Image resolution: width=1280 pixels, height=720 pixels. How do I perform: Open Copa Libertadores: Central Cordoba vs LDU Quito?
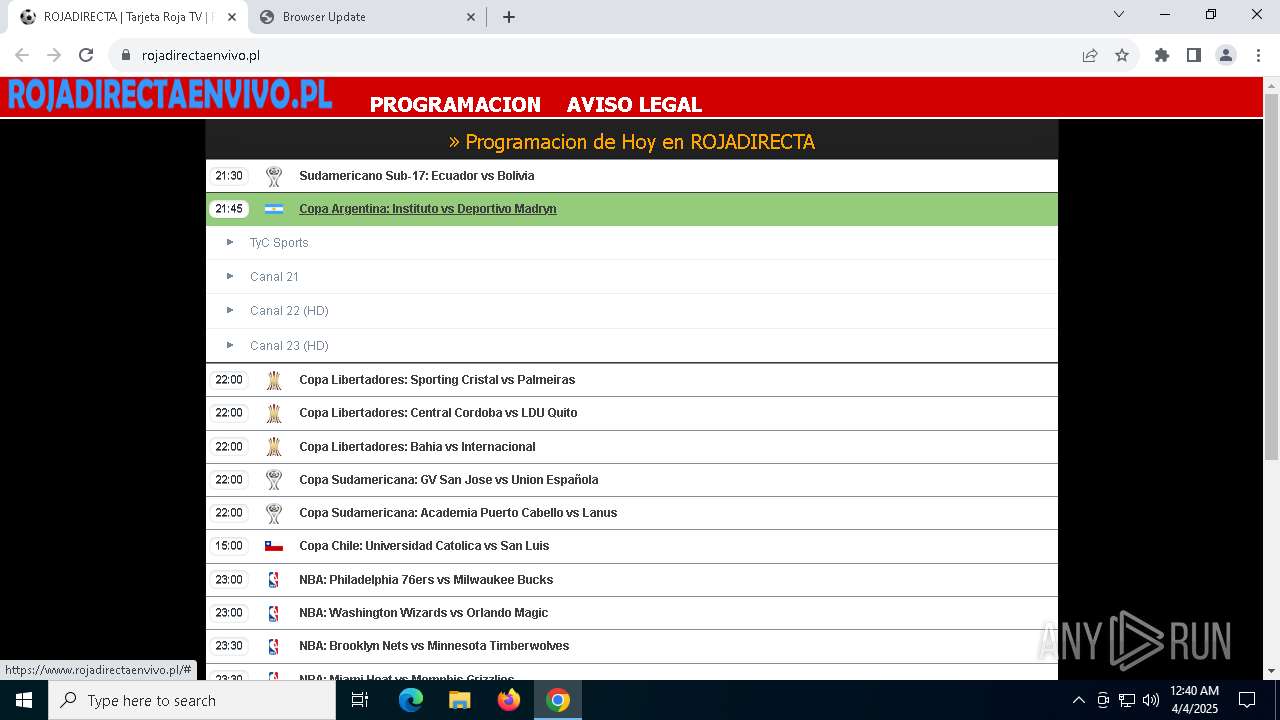[438, 413]
